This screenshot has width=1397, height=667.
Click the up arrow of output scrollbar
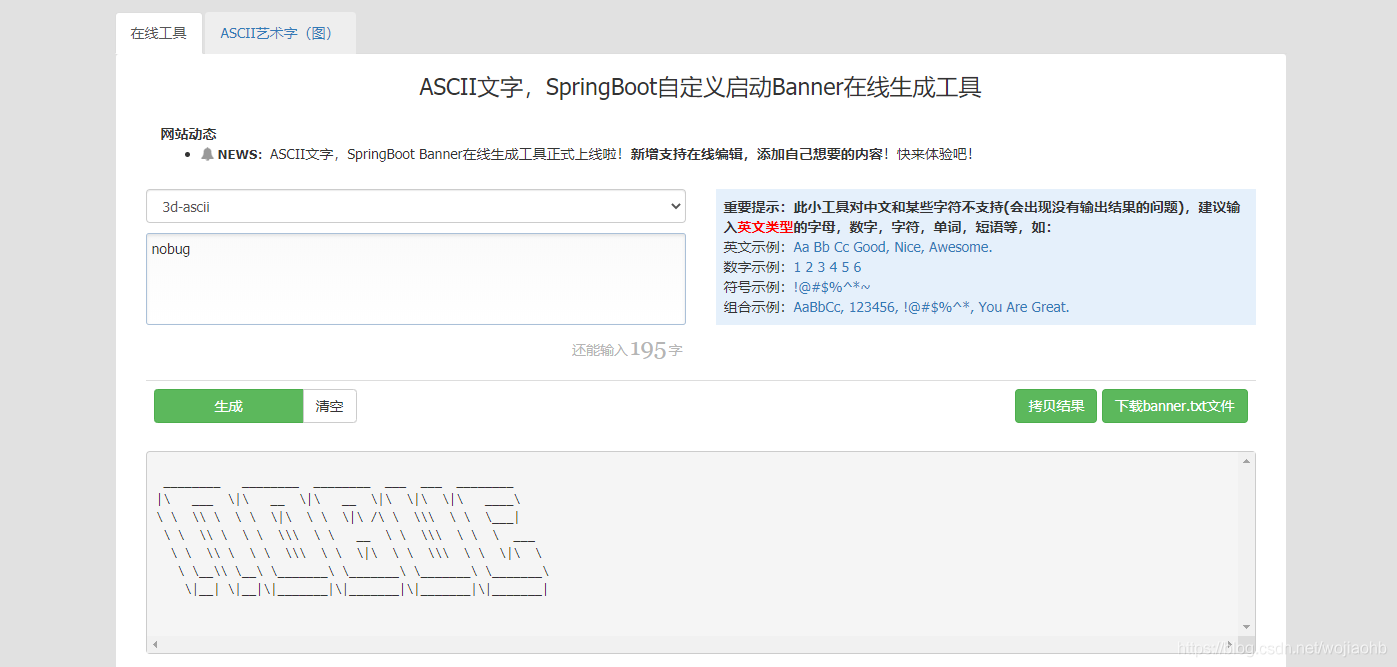point(1246,461)
